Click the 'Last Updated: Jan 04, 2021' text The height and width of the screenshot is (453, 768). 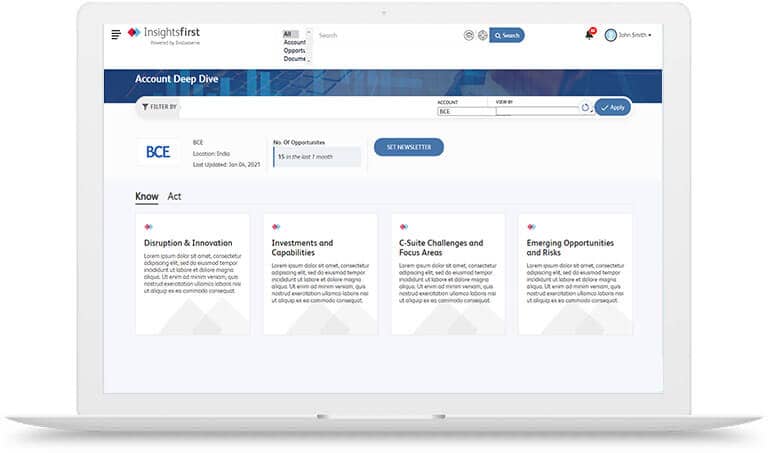[x=226, y=165]
